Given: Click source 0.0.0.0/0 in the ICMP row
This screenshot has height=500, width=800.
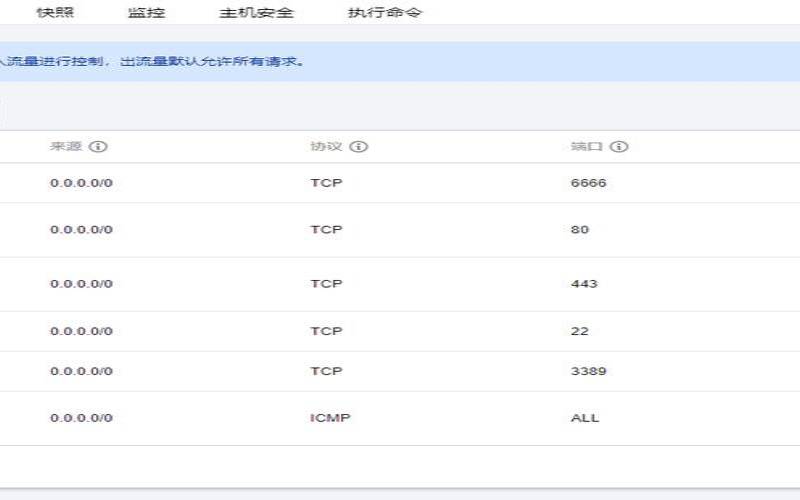Looking at the screenshot, I should 81,418.
